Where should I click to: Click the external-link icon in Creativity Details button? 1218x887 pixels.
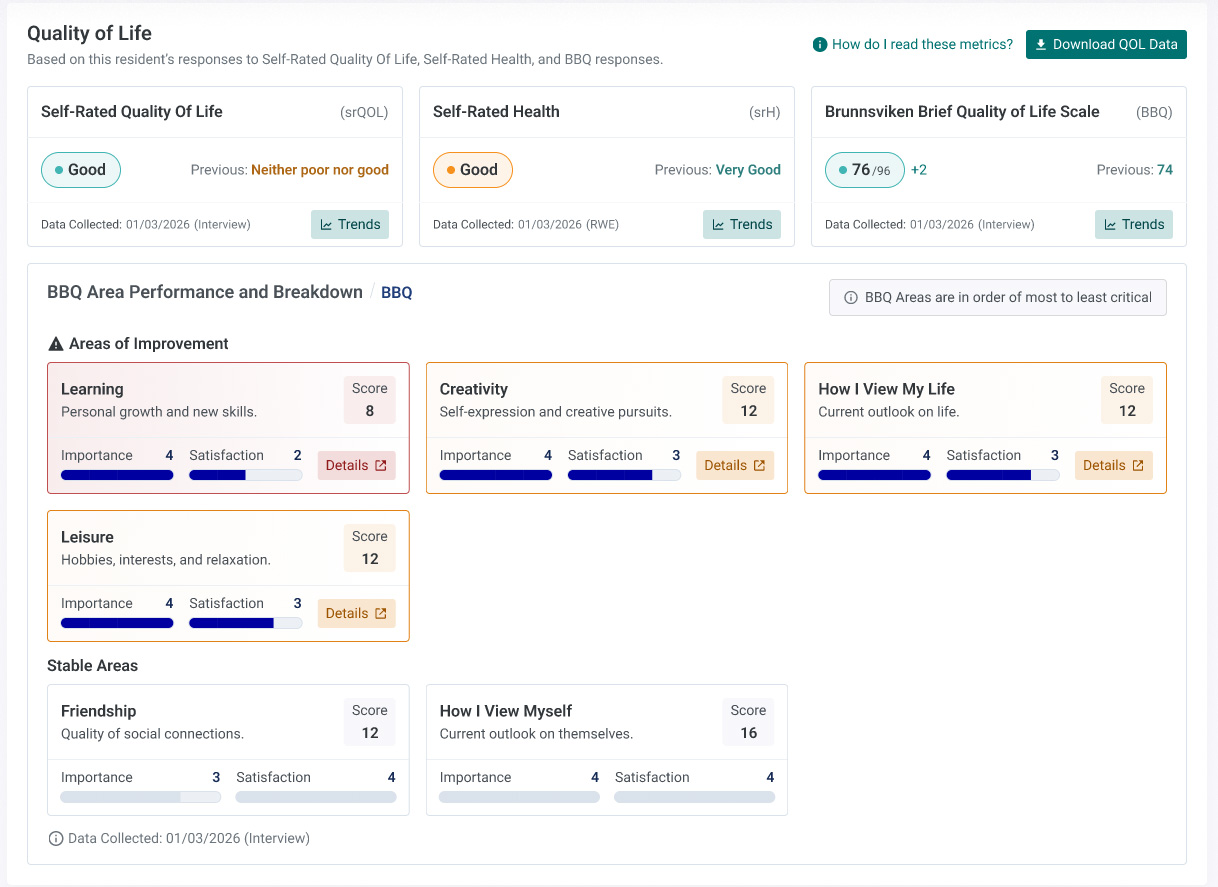click(x=759, y=465)
